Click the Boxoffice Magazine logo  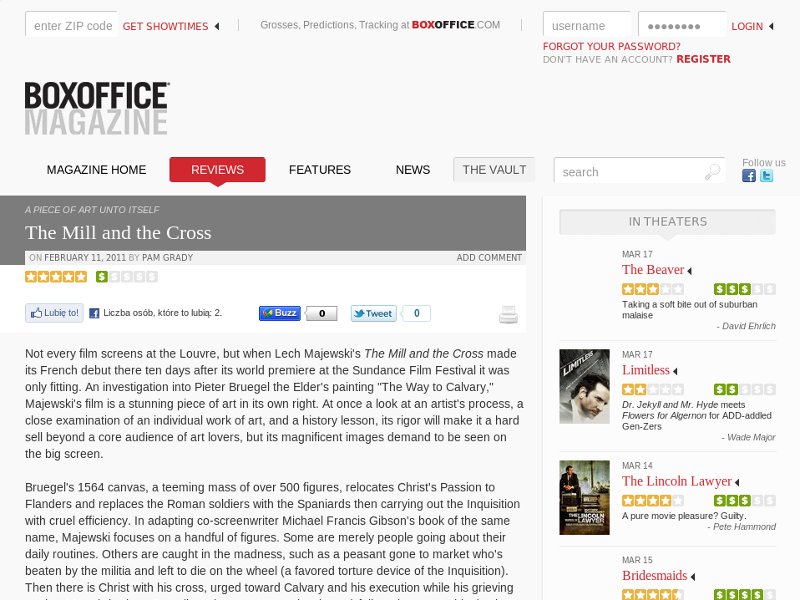[x=97, y=108]
